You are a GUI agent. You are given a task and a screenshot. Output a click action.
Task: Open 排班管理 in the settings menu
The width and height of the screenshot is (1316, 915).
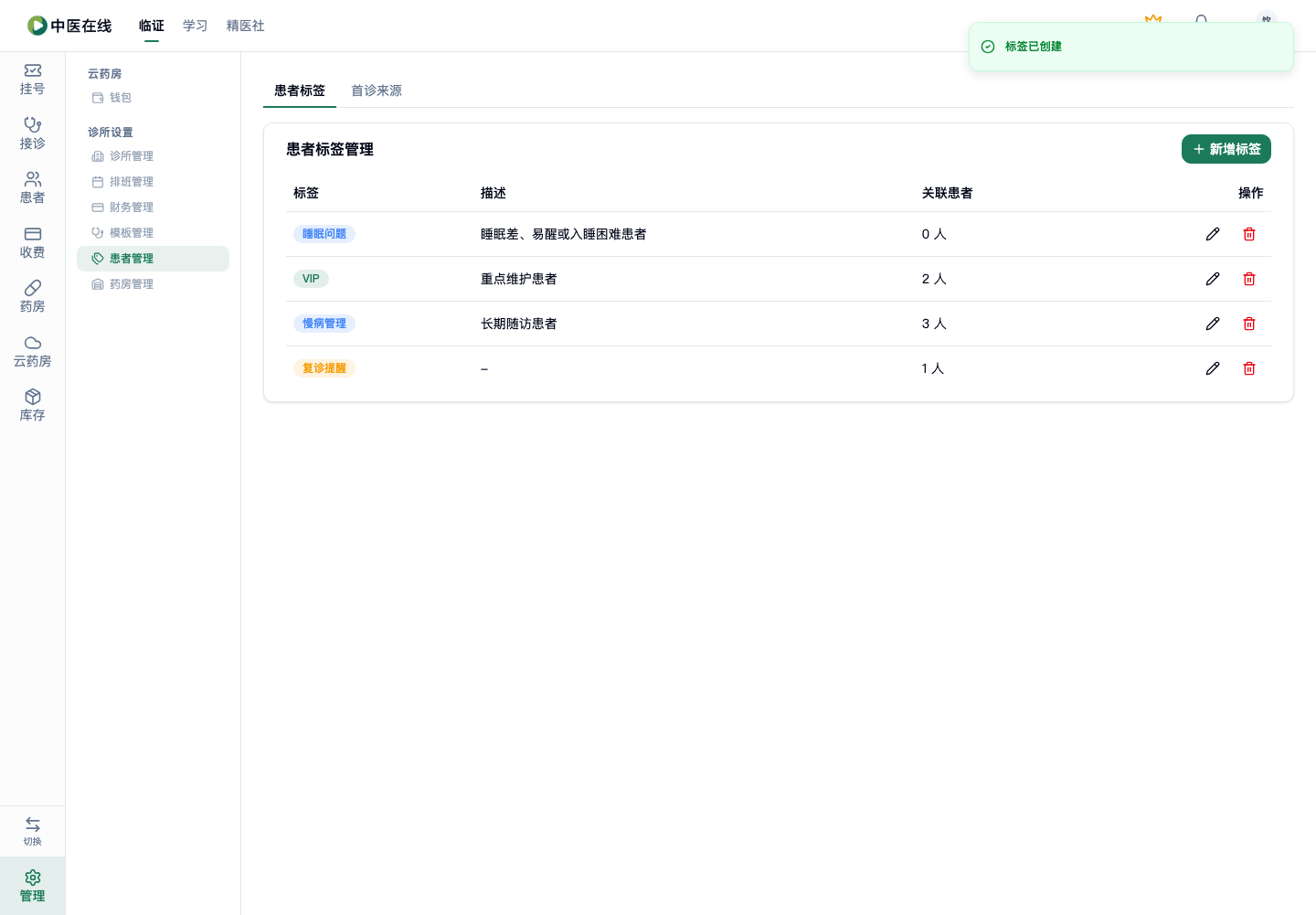(x=153, y=182)
